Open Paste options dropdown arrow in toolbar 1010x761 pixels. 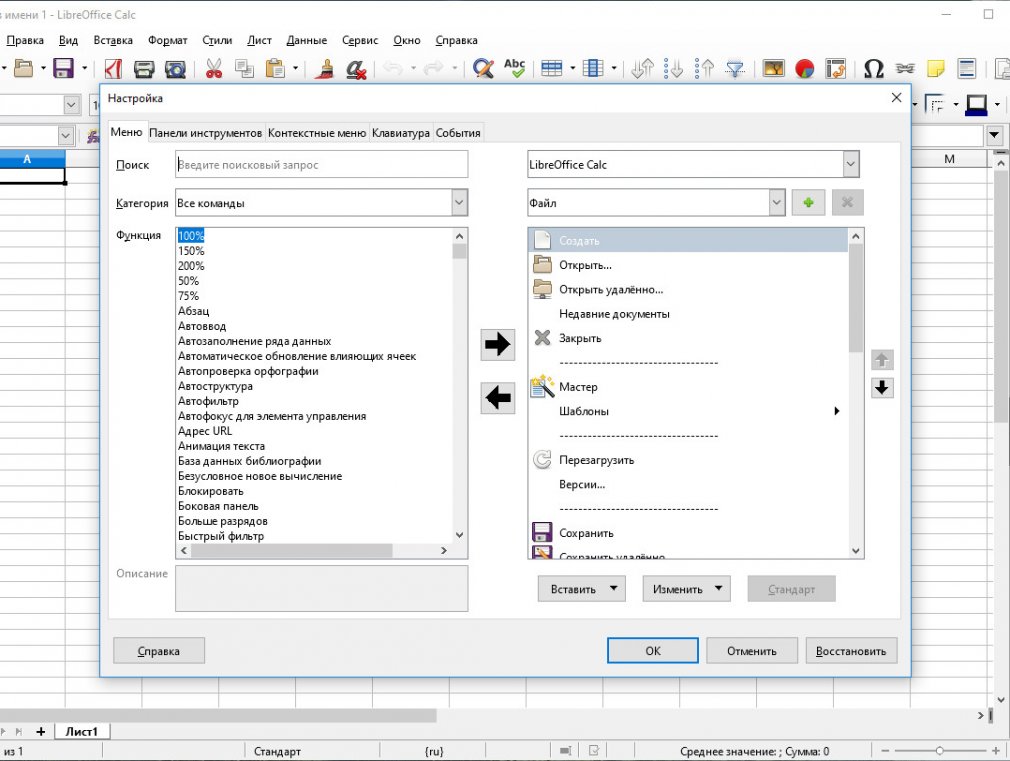tap(295, 68)
